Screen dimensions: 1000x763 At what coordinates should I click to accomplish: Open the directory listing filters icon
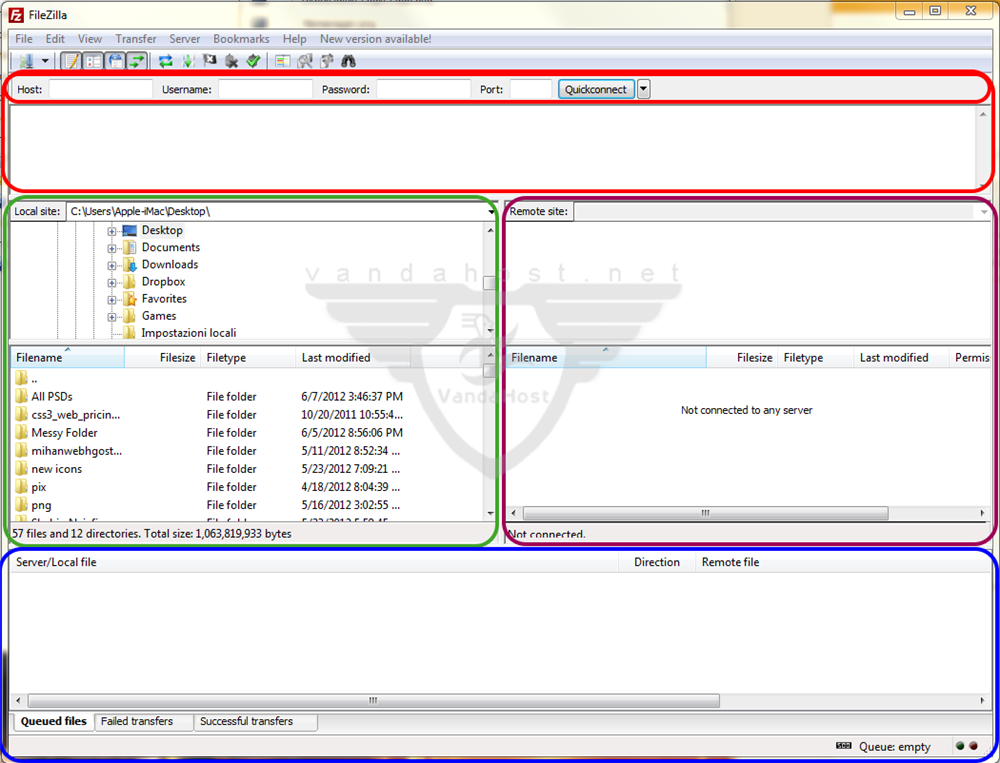[283, 61]
